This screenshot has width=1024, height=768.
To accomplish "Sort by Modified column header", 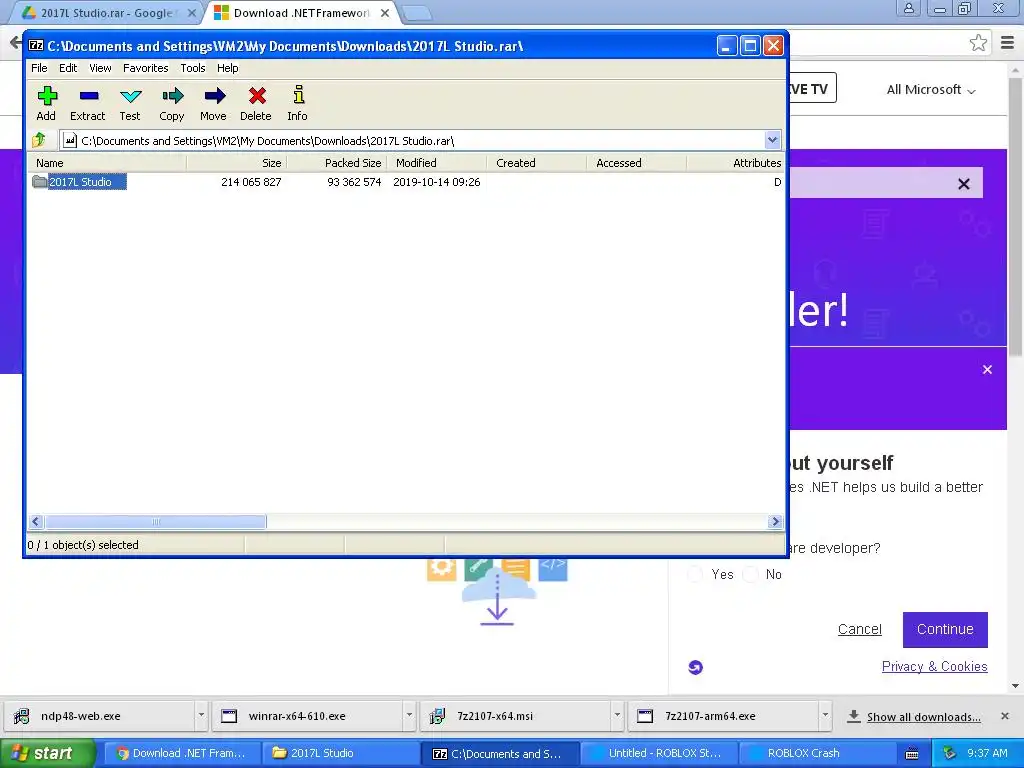I will pos(437,163).
